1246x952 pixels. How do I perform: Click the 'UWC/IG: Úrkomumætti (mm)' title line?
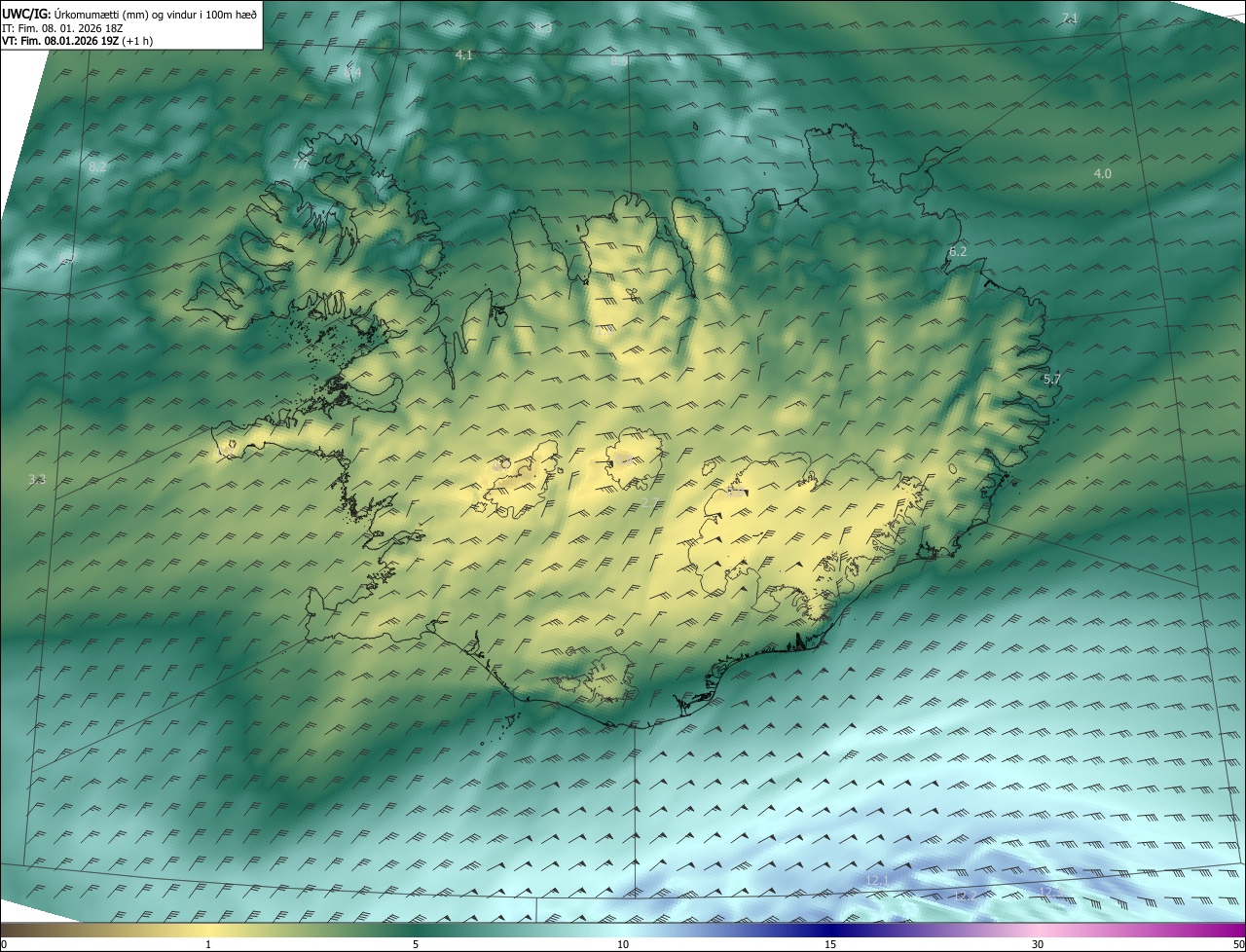pyautogui.click(x=130, y=14)
